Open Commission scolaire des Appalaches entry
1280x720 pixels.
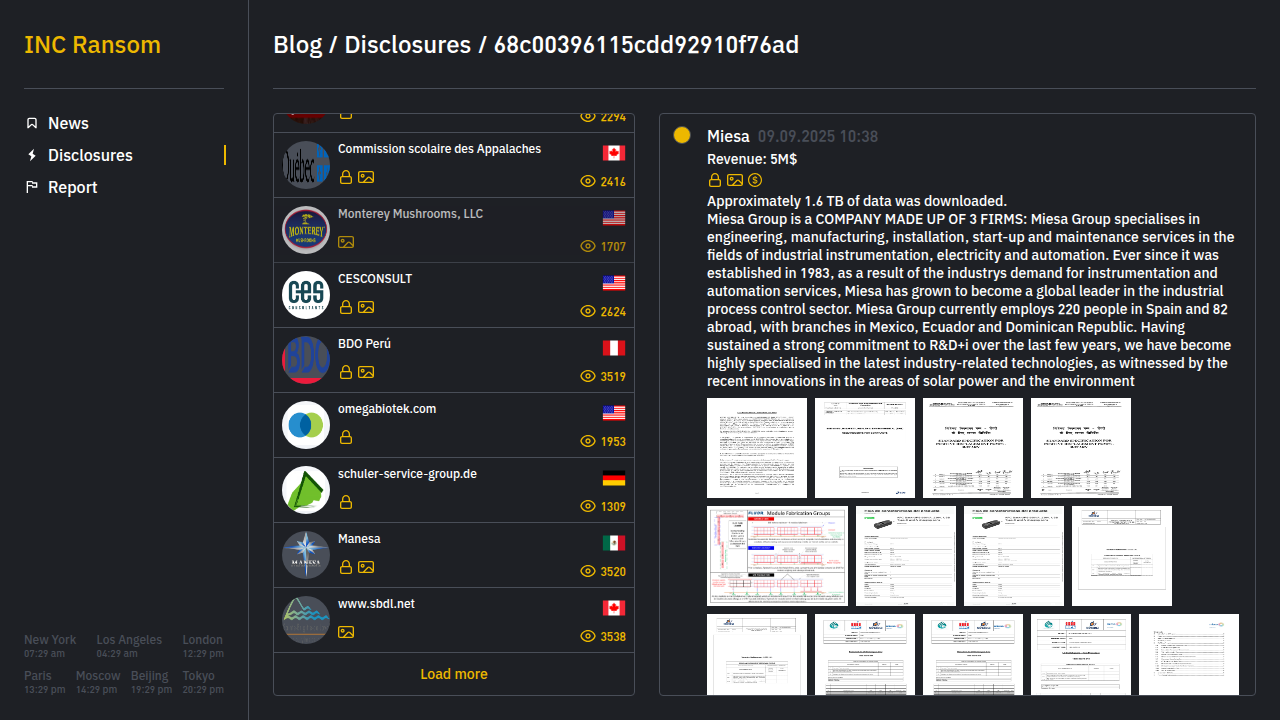[x=454, y=165]
